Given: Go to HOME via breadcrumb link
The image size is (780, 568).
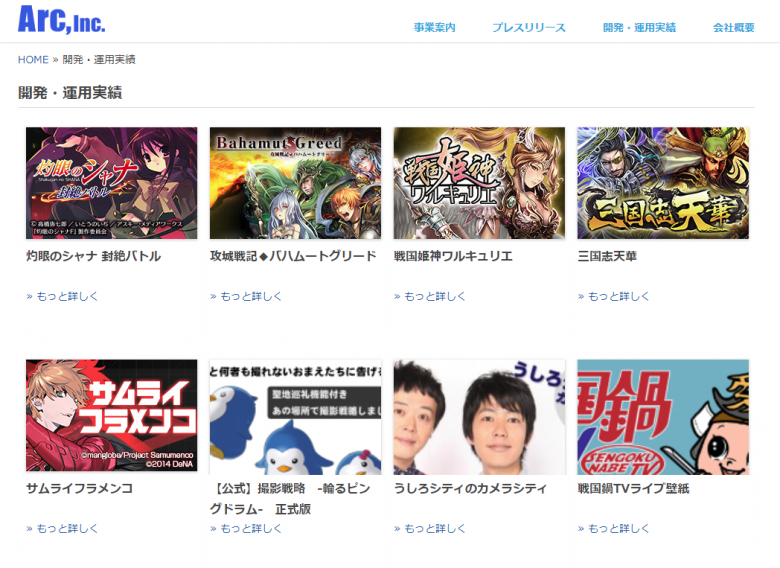Looking at the screenshot, I should pos(33,60).
